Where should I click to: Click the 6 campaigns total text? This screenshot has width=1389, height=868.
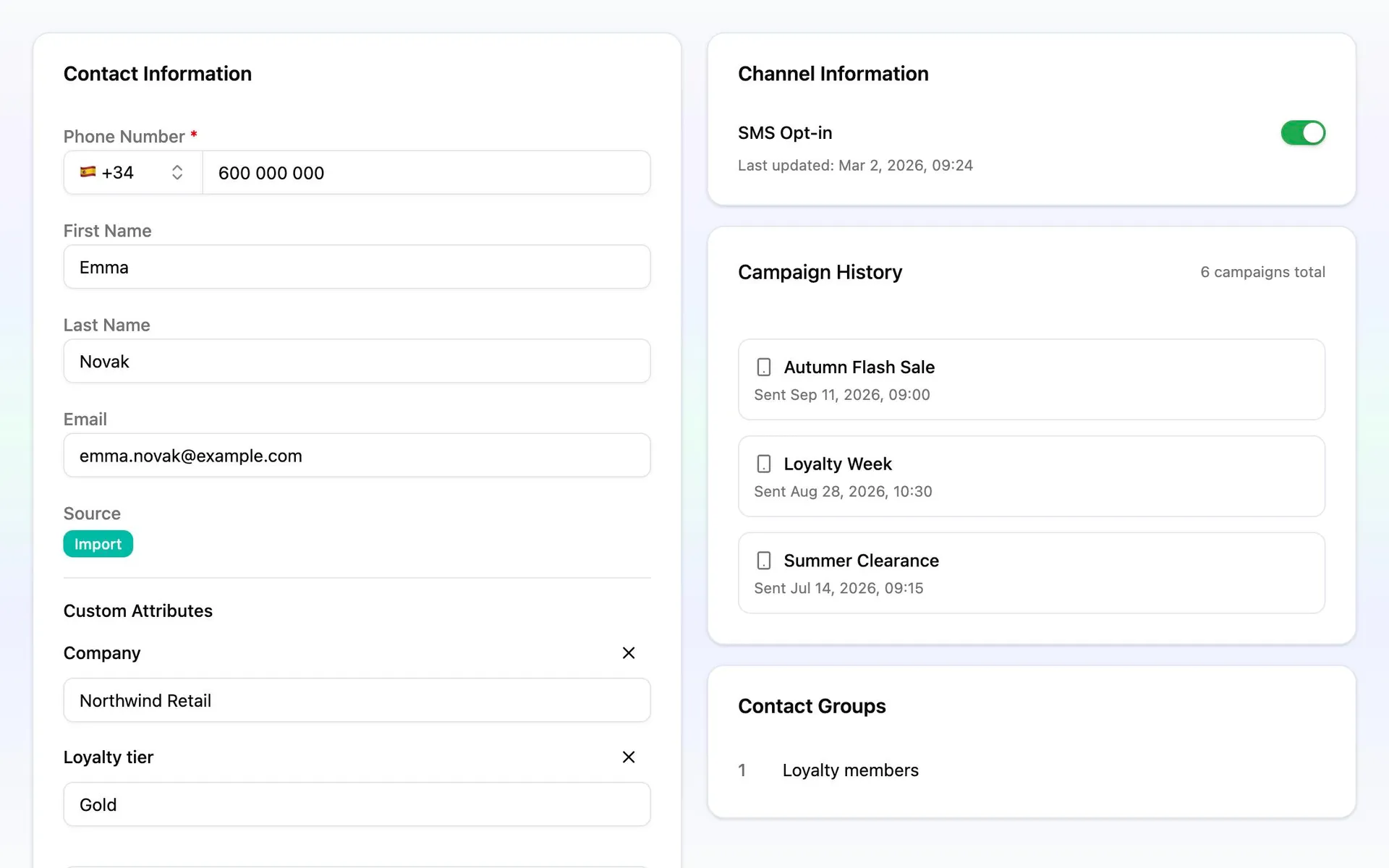(x=1262, y=272)
